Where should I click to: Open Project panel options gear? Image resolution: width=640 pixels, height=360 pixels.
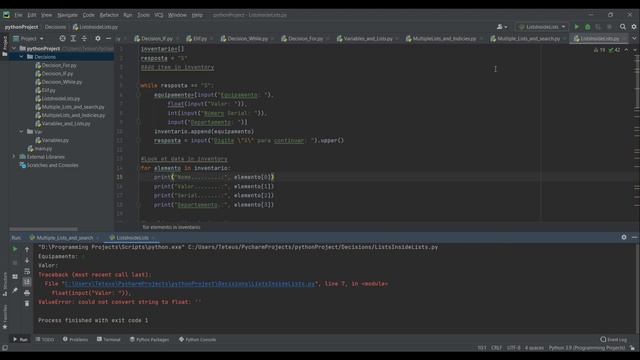(x=98, y=38)
